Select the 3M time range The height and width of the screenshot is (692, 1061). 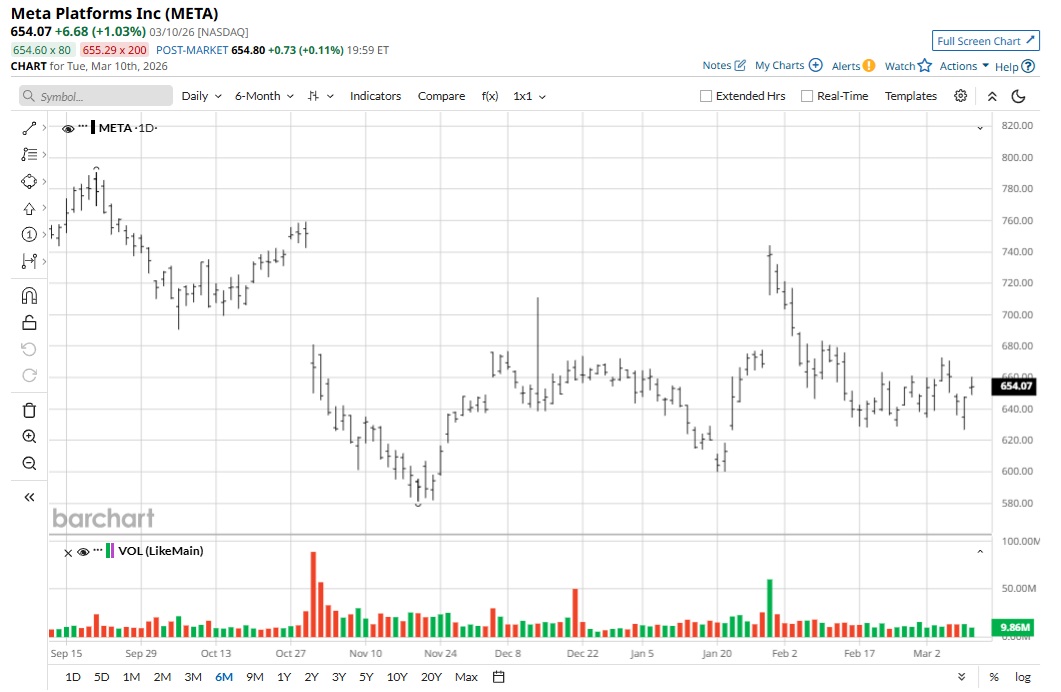click(193, 676)
